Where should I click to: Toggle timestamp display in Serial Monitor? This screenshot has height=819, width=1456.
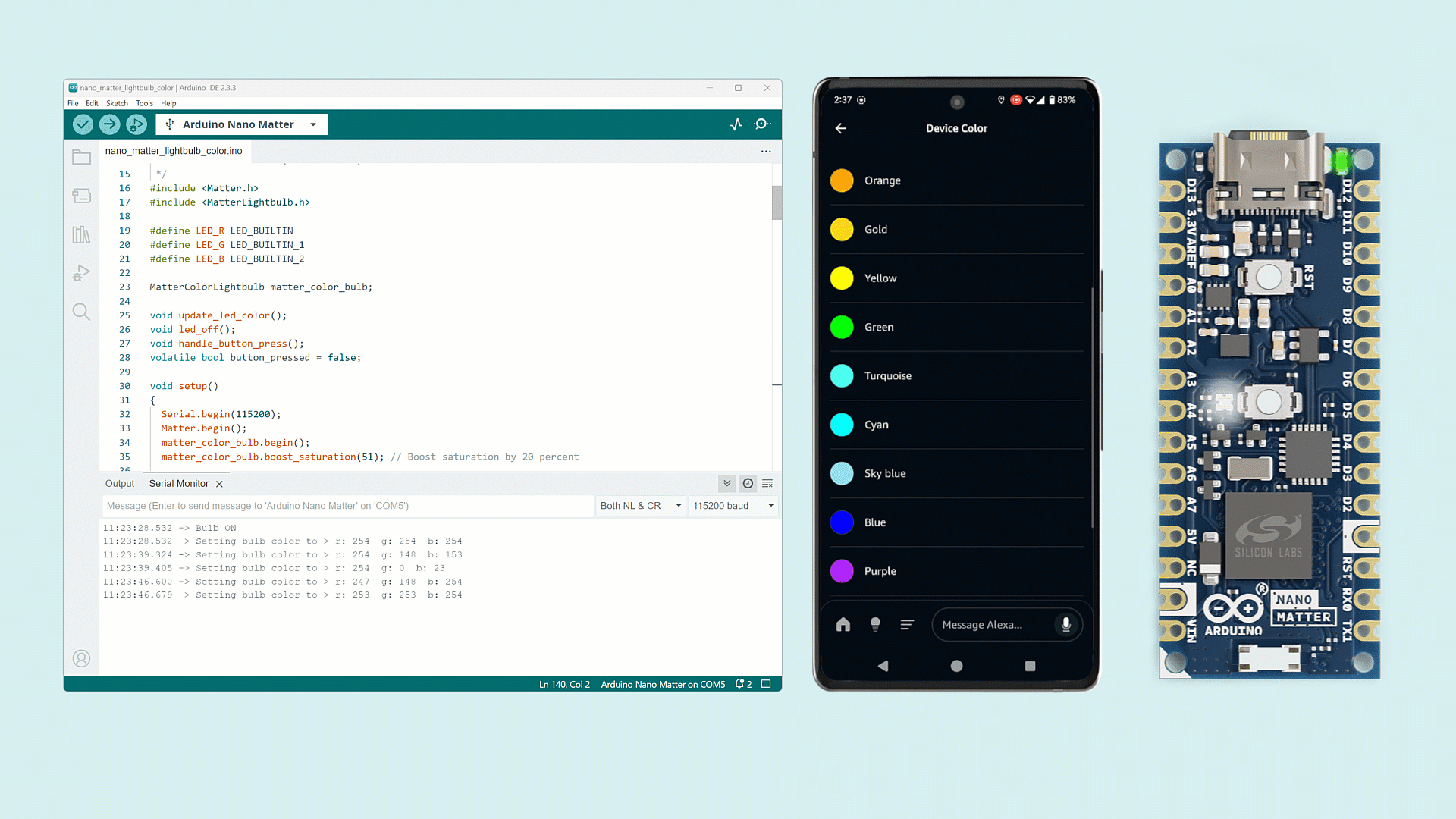coord(748,483)
